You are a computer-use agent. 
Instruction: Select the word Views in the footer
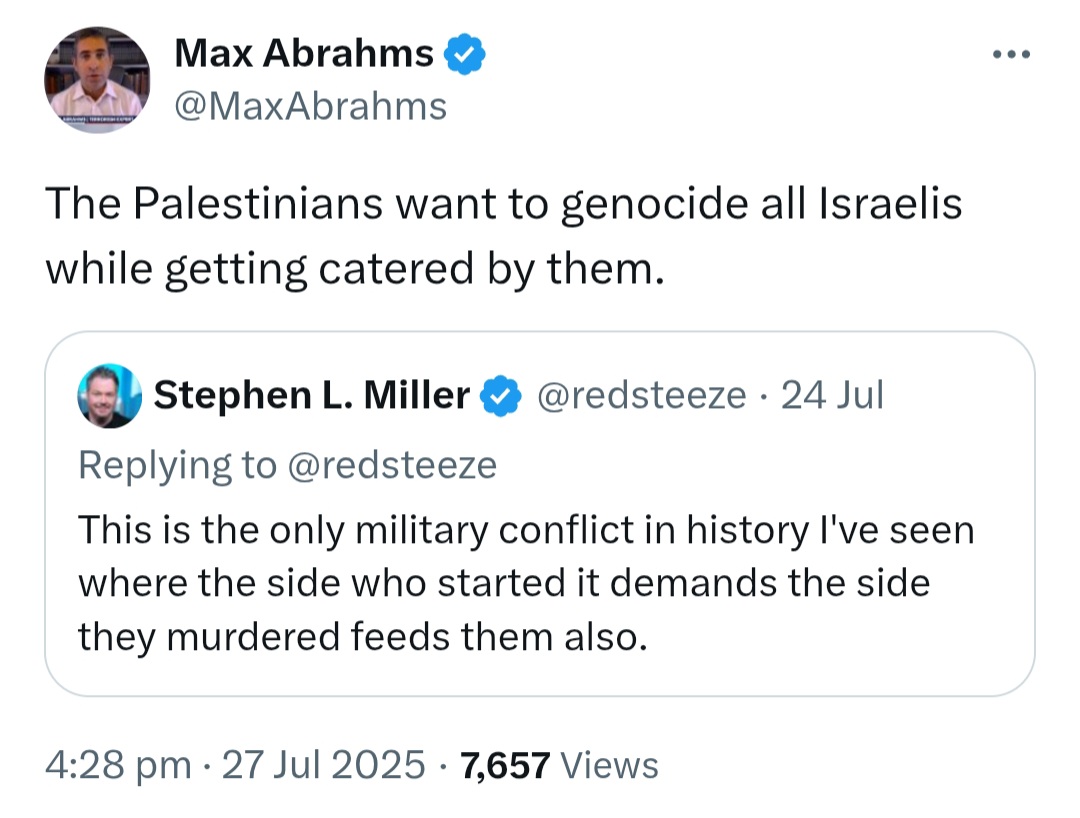coord(610,765)
